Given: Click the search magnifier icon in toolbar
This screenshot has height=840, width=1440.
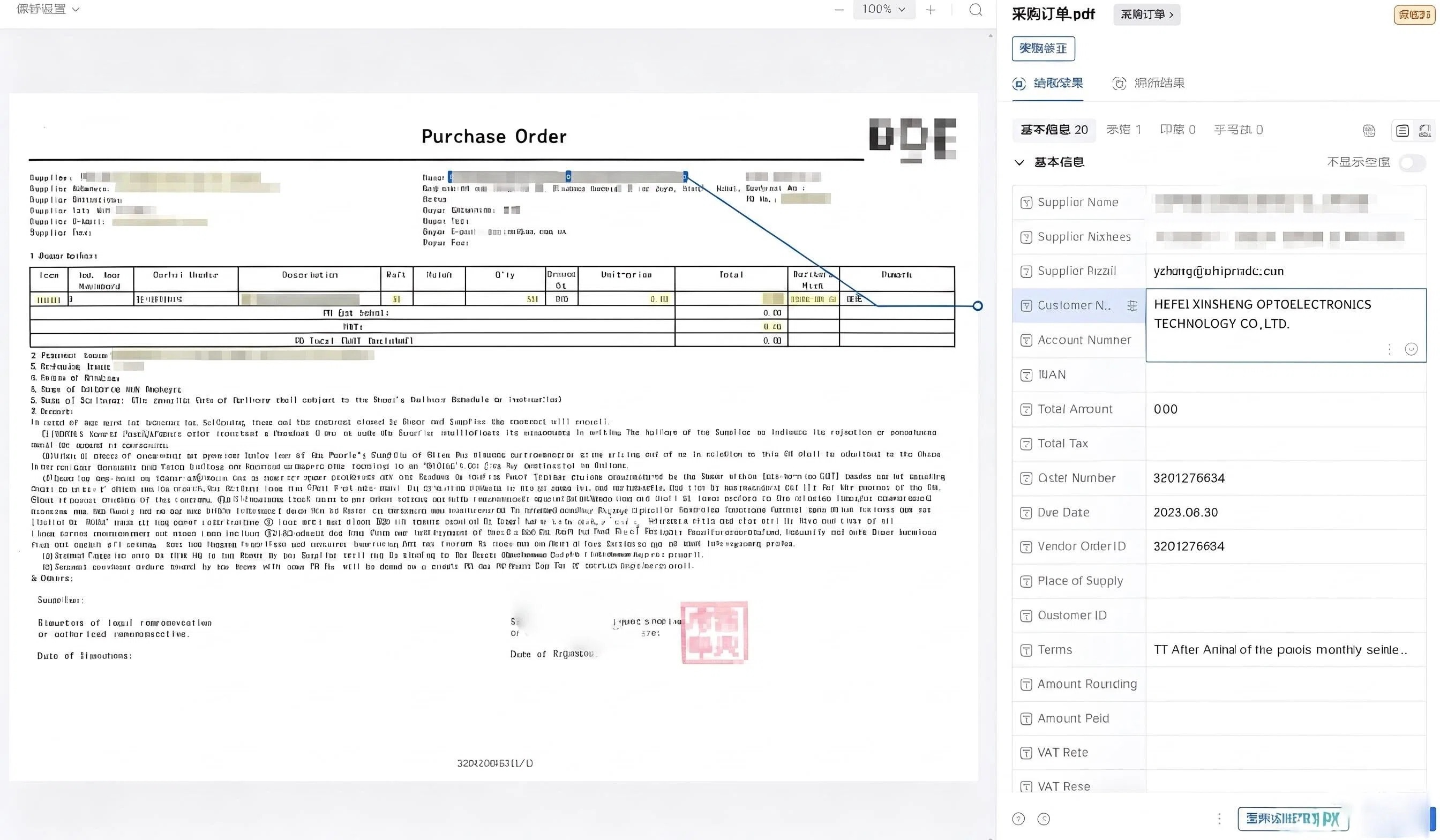Looking at the screenshot, I should (x=976, y=10).
